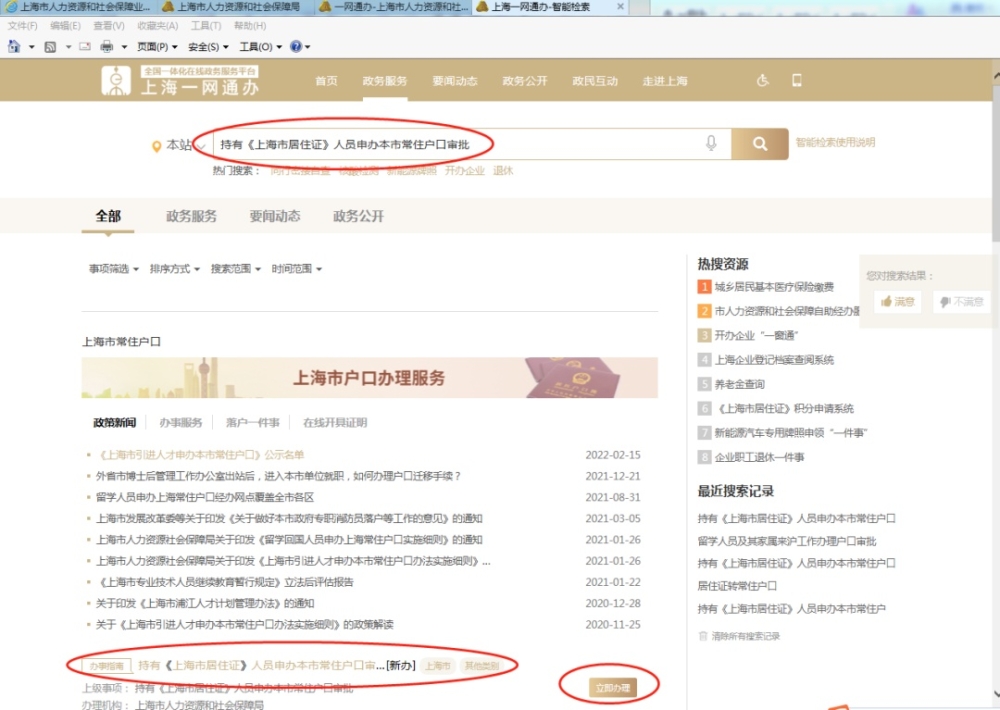Open the 安全(S) dropdown
This screenshot has width=1000, height=710.
(x=208, y=47)
